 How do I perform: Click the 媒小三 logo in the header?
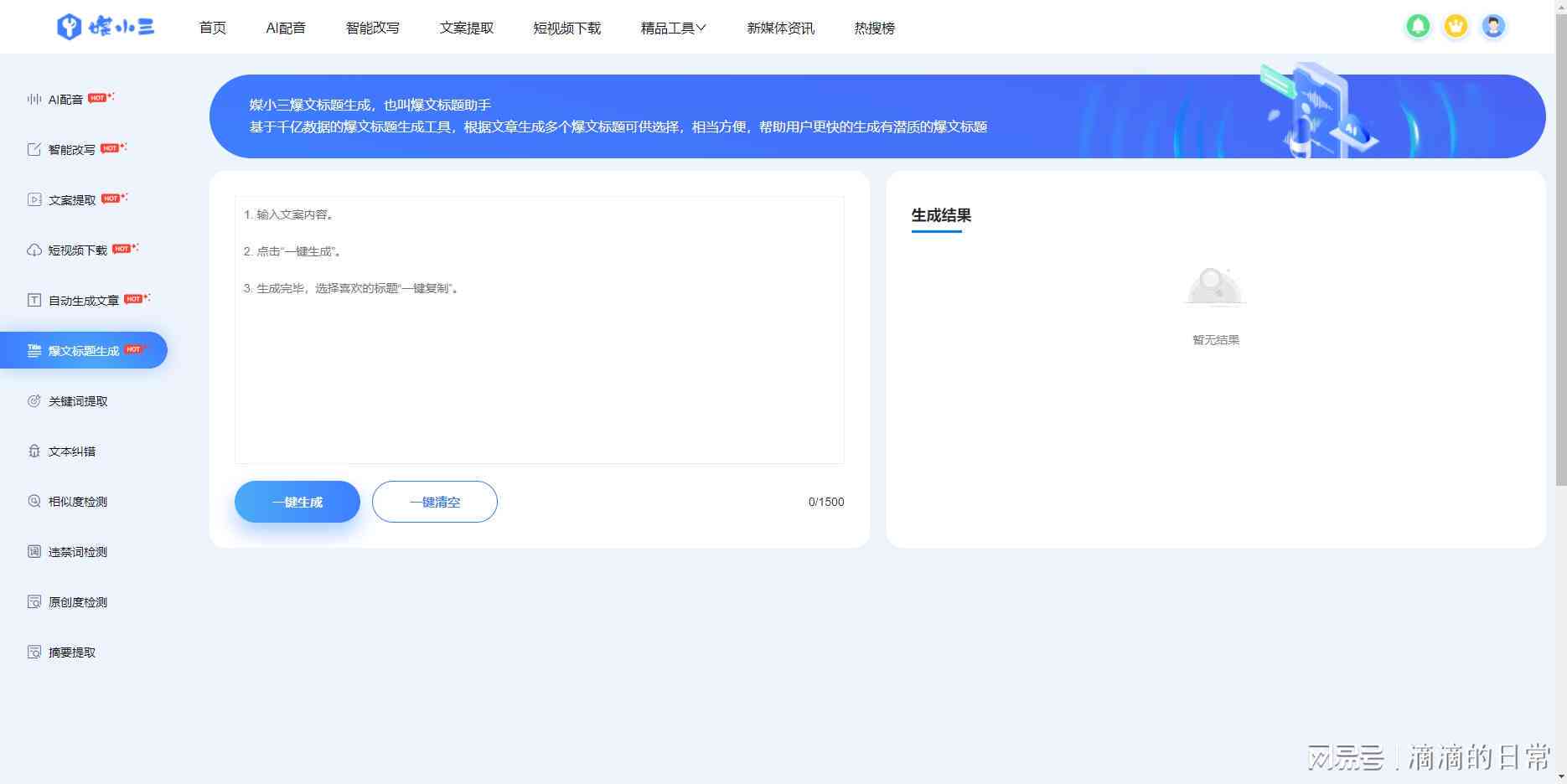click(106, 27)
